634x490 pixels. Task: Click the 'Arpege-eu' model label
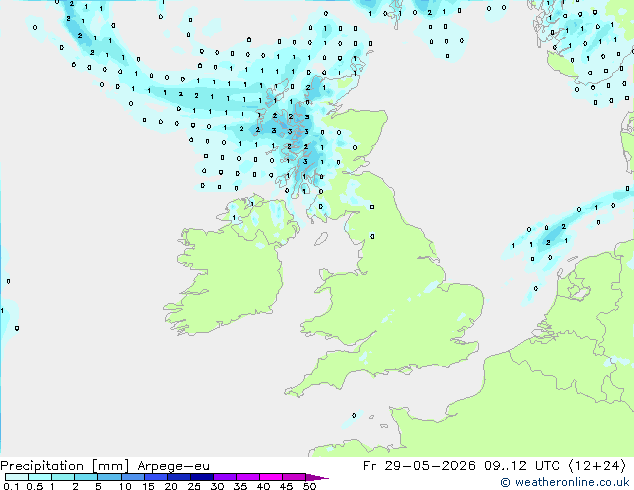(173, 466)
